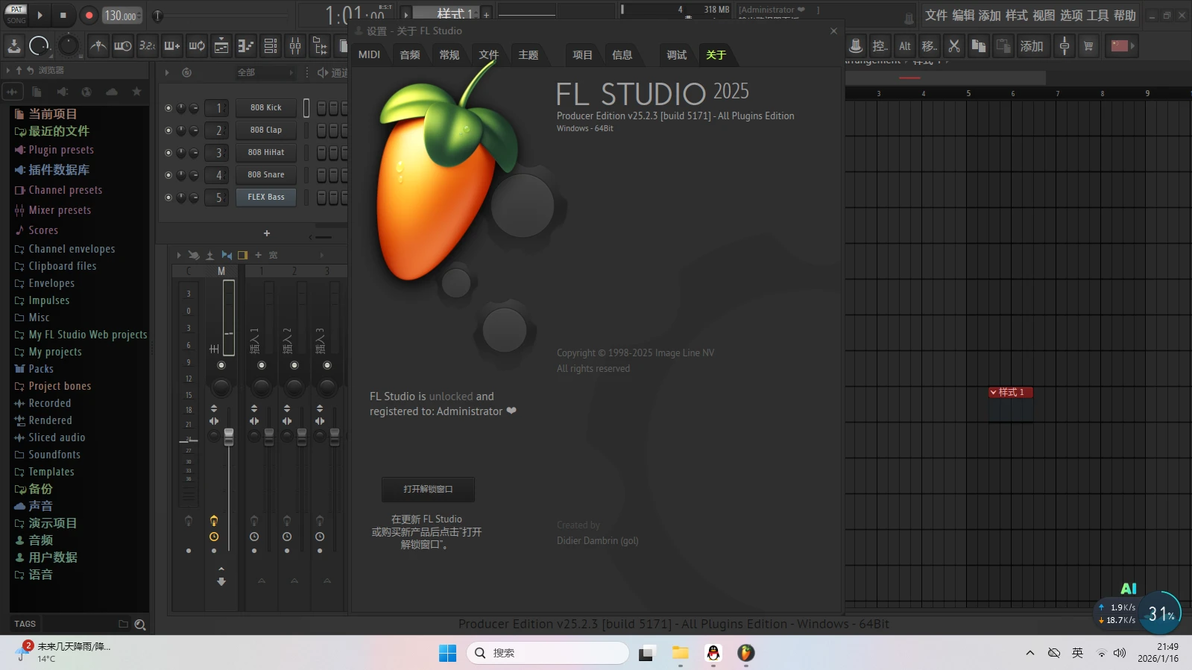Toggle the FLEX Bass channel mute LED
This screenshot has width=1192, height=670.
168,197
